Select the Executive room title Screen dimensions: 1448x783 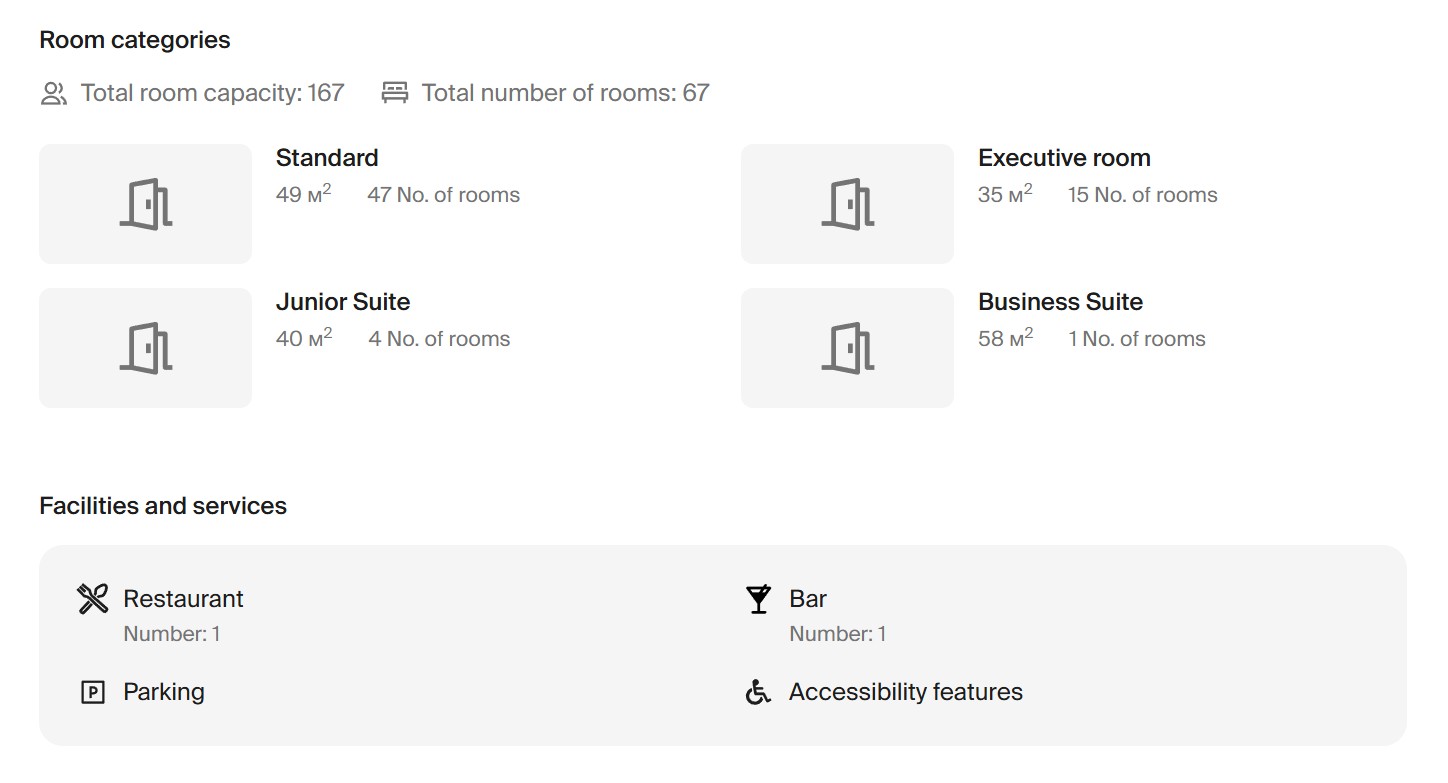click(x=1064, y=158)
